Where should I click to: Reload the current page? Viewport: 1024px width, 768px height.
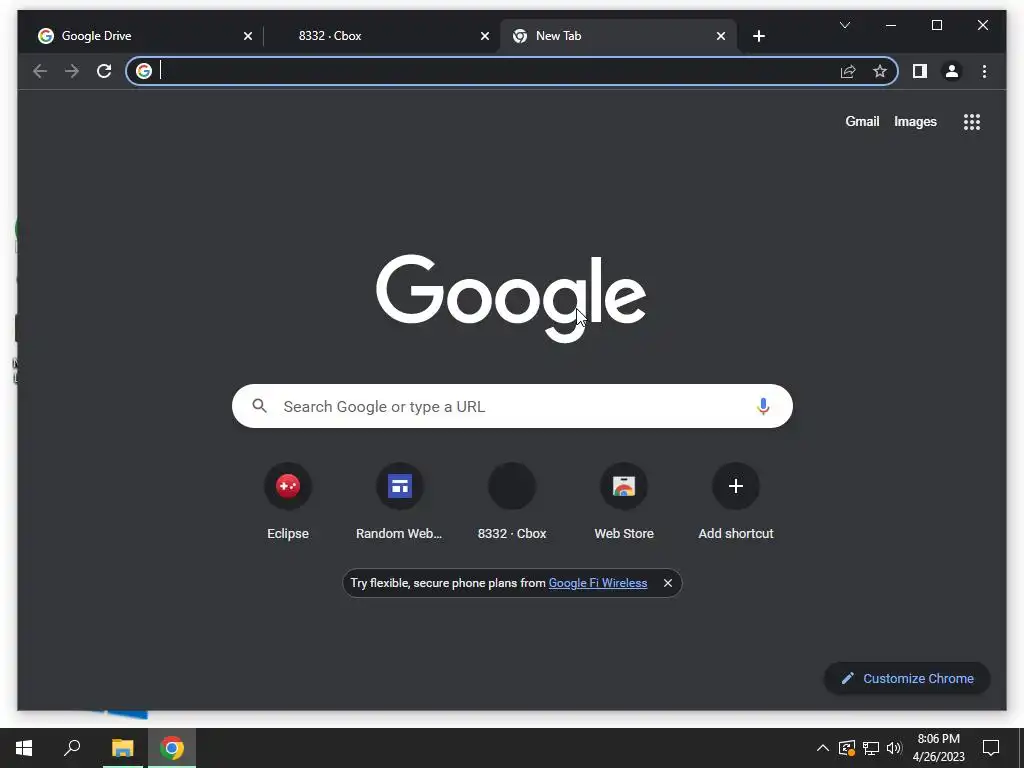pos(104,71)
